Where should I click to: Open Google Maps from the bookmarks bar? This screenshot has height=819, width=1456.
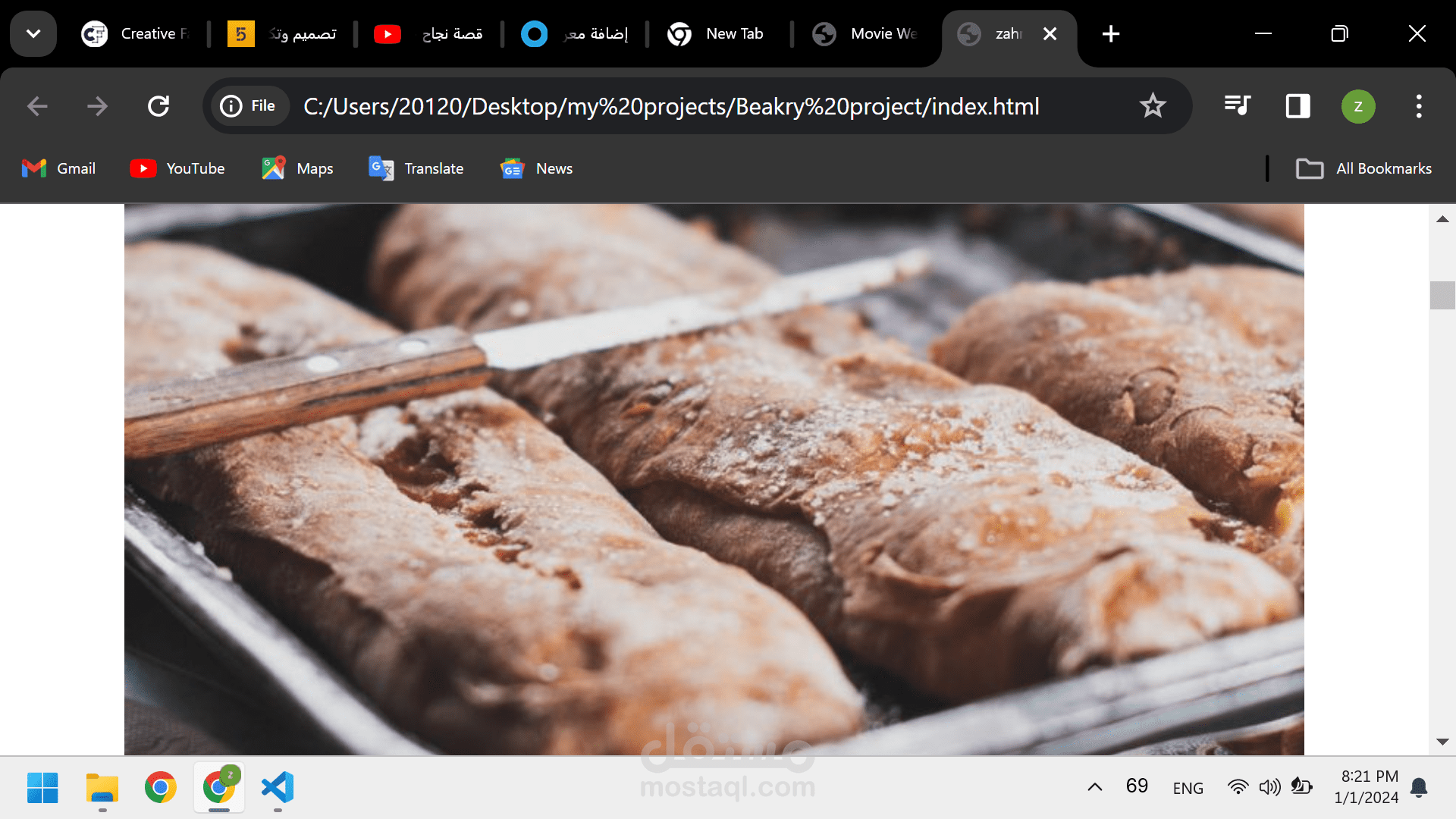(297, 168)
